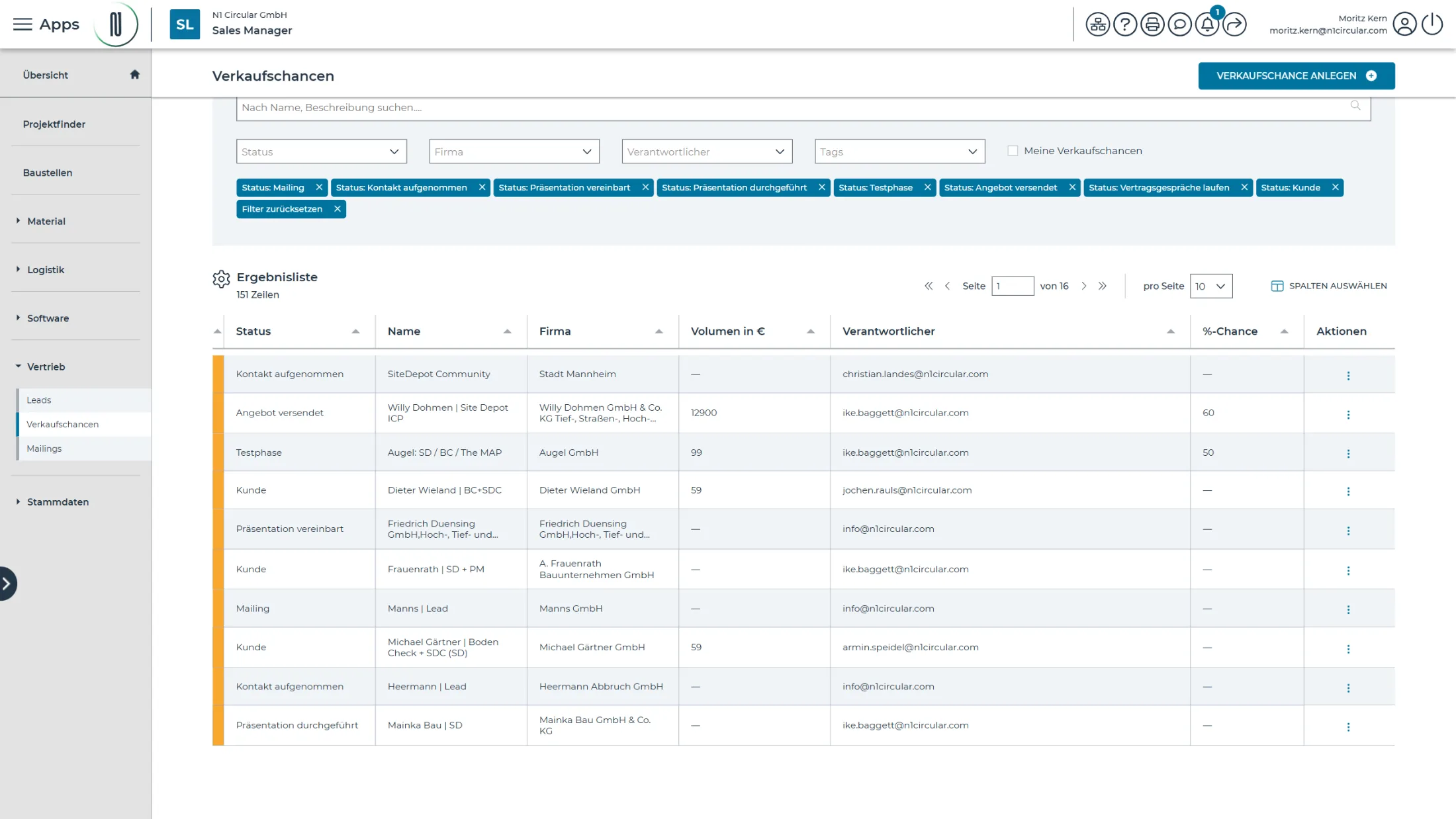Open Mailings in the sidebar

point(84,449)
